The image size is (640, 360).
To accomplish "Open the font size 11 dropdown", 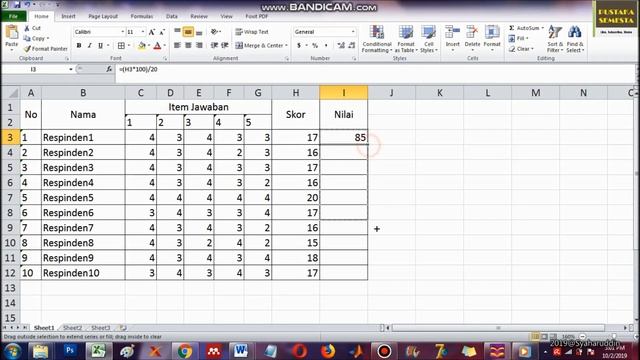I will click(x=143, y=32).
